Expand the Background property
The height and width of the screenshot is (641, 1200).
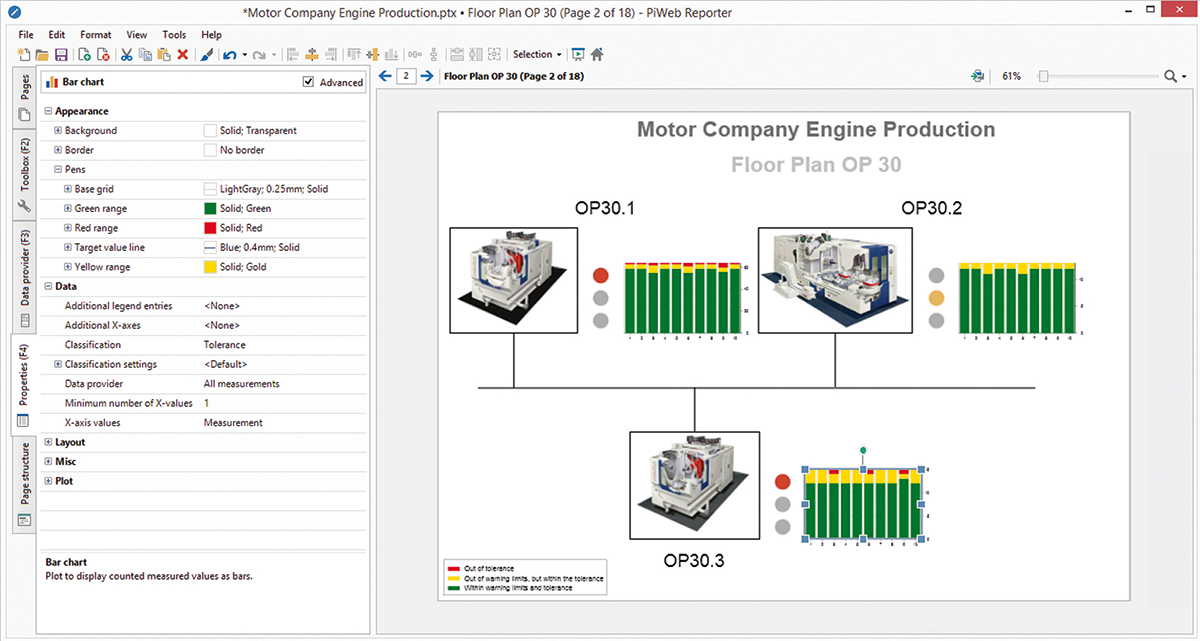(x=58, y=130)
